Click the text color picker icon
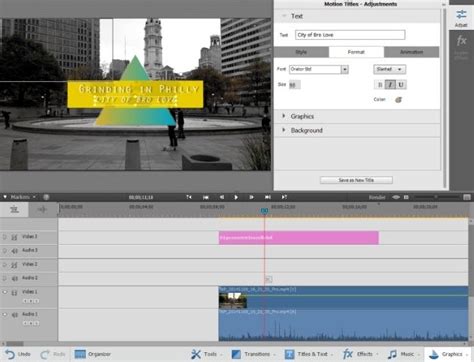This screenshot has width=474, height=362. point(398,99)
